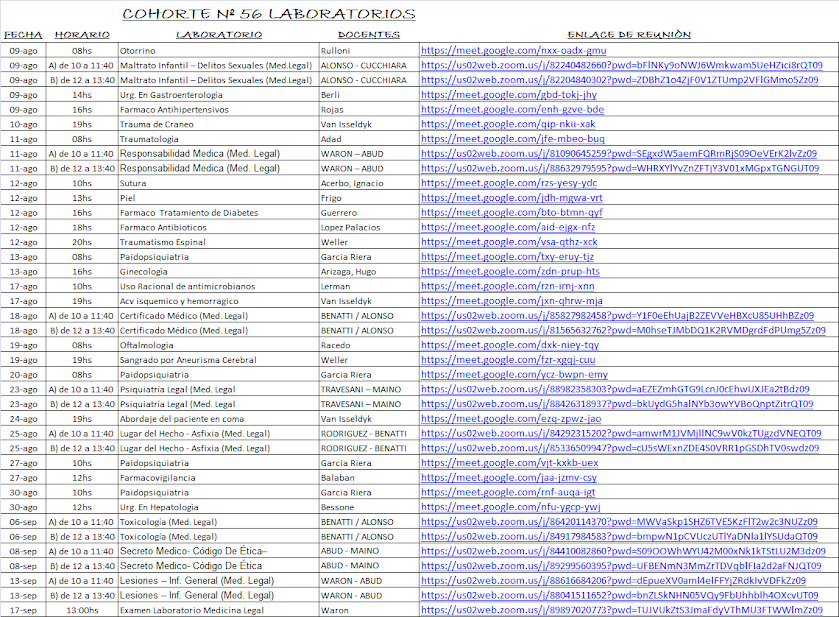
Task: Select the ENLACE DE REUNIÒN column header
Action: pos(629,35)
